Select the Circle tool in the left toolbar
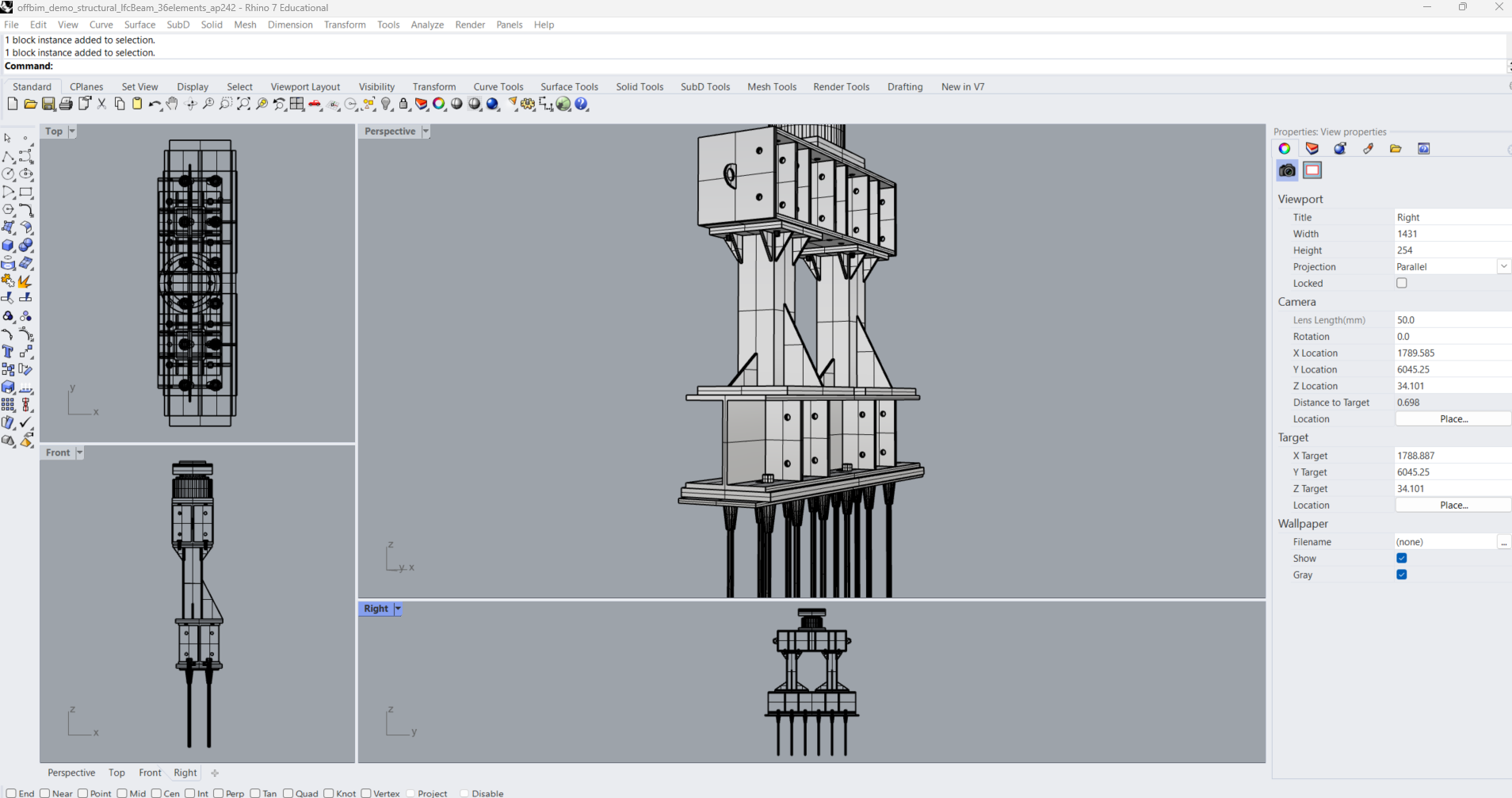The width and height of the screenshot is (1512, 798). pos(8,174)
